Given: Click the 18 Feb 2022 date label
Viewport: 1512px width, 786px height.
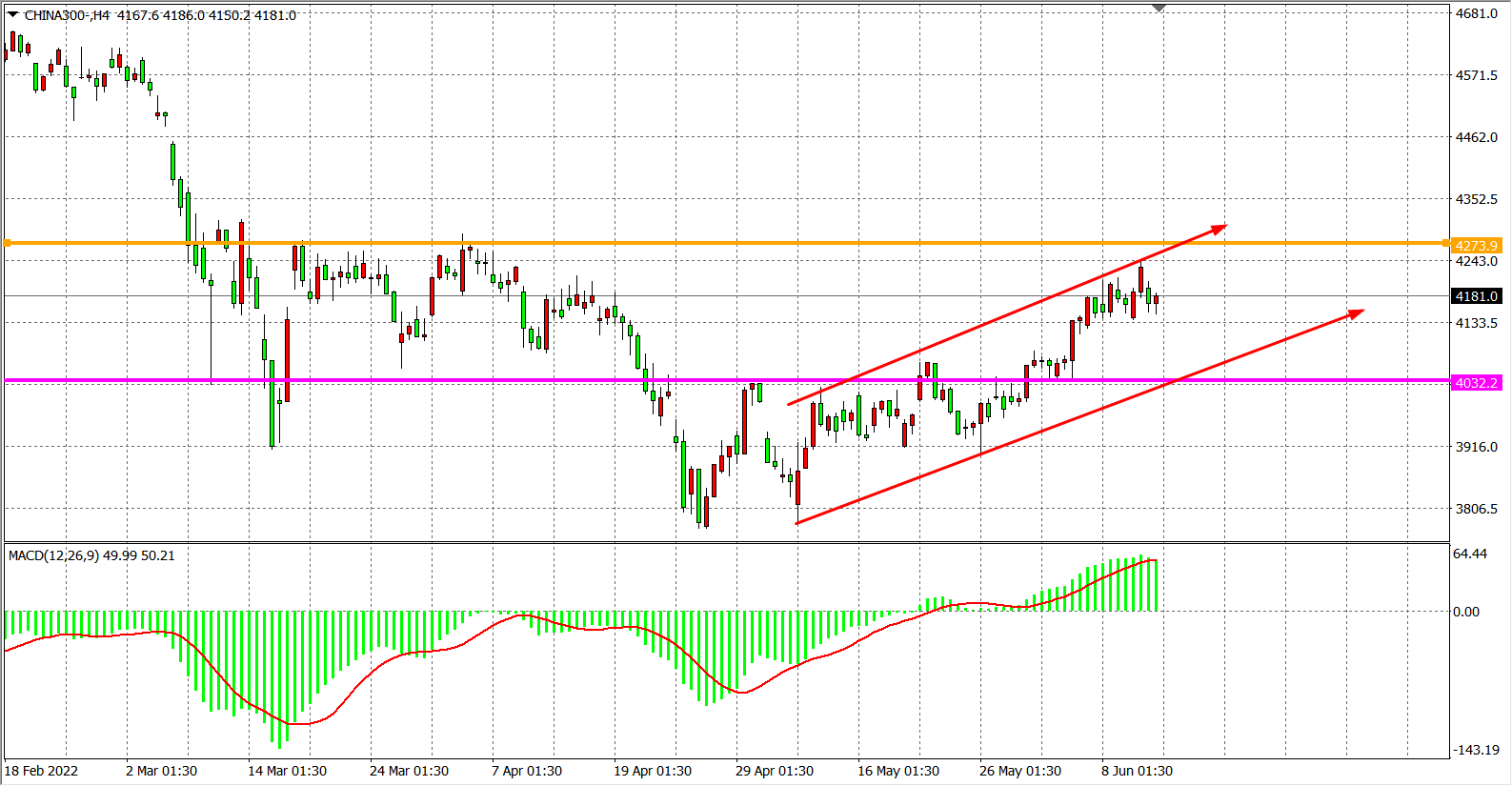Looking at the screenshot, I should click(42, 771).
